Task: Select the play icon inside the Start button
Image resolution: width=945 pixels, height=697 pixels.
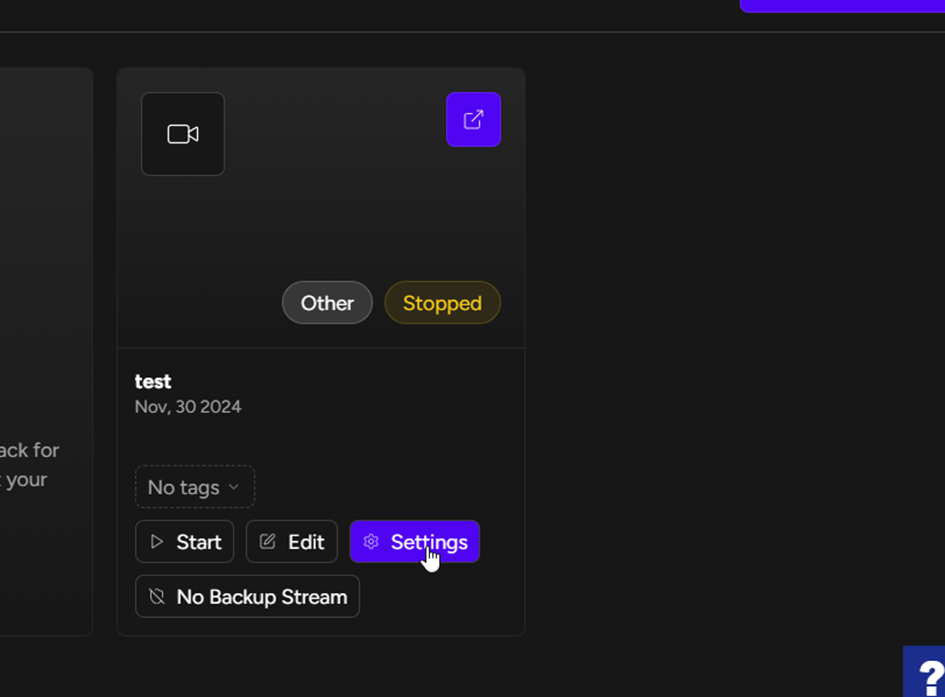Action: [x=156, y=541]
